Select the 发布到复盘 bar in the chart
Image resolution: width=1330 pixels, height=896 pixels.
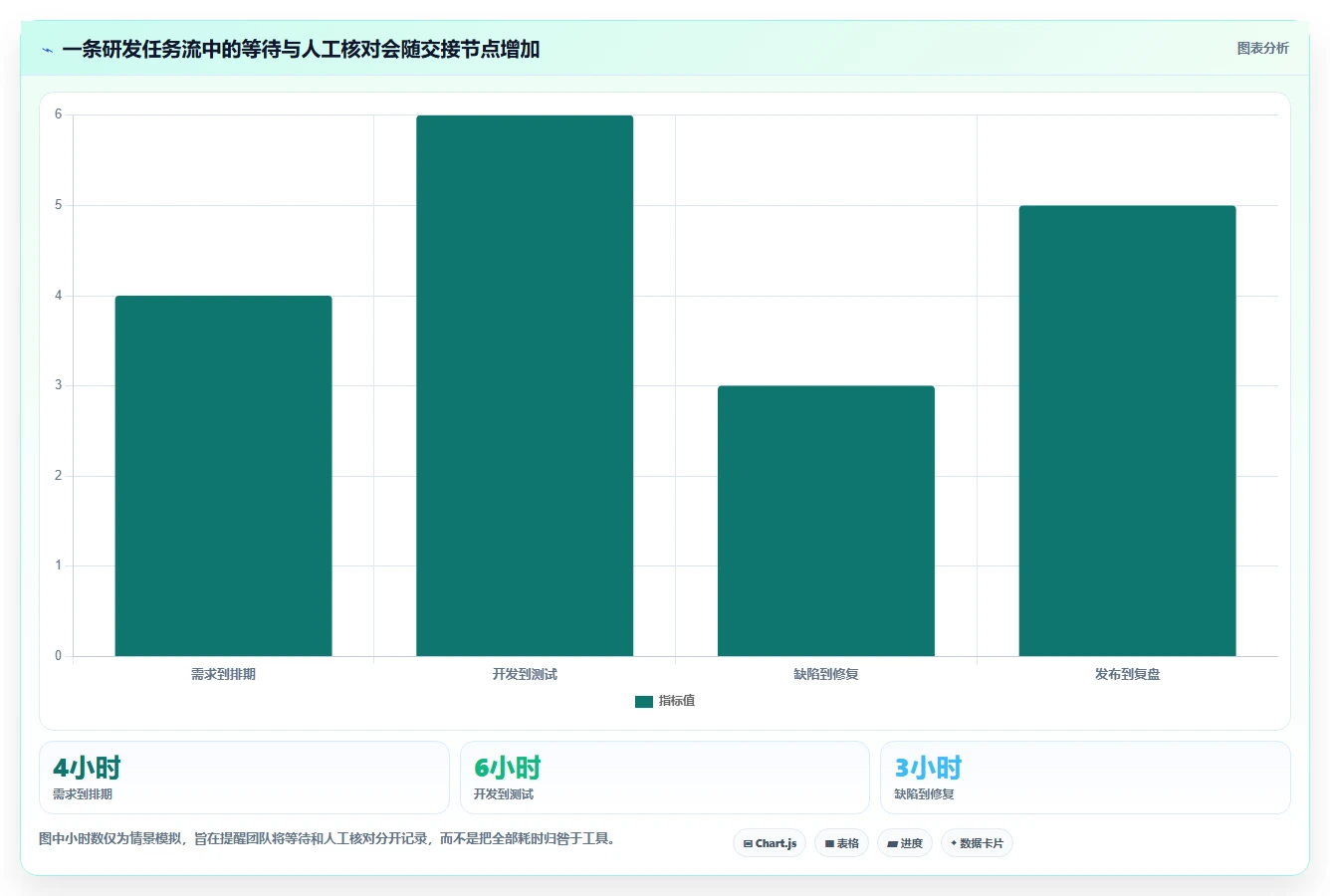coord(1127,431)
